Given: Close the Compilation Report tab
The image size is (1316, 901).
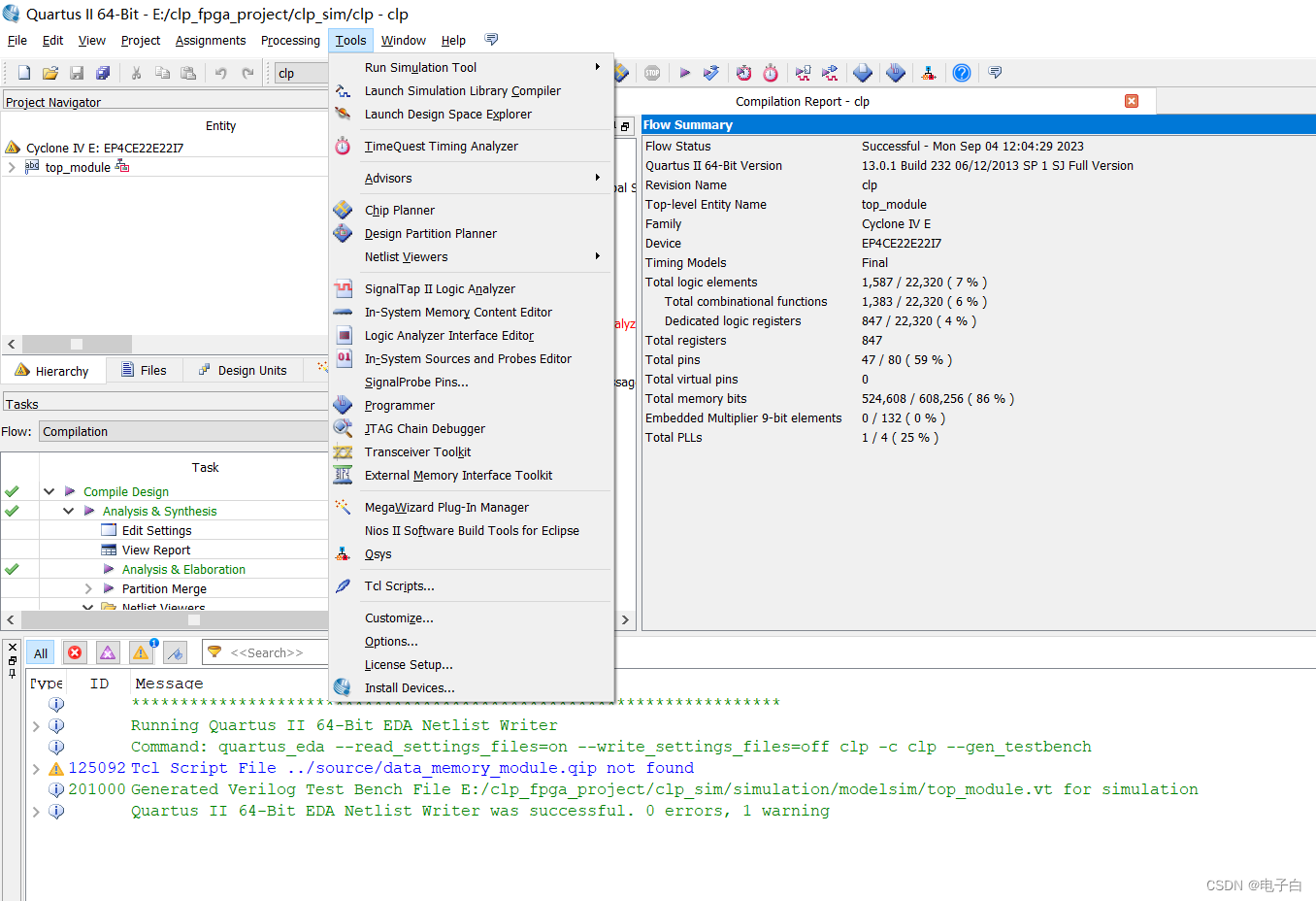Looking at the screenshot, I should point(1132,101).
